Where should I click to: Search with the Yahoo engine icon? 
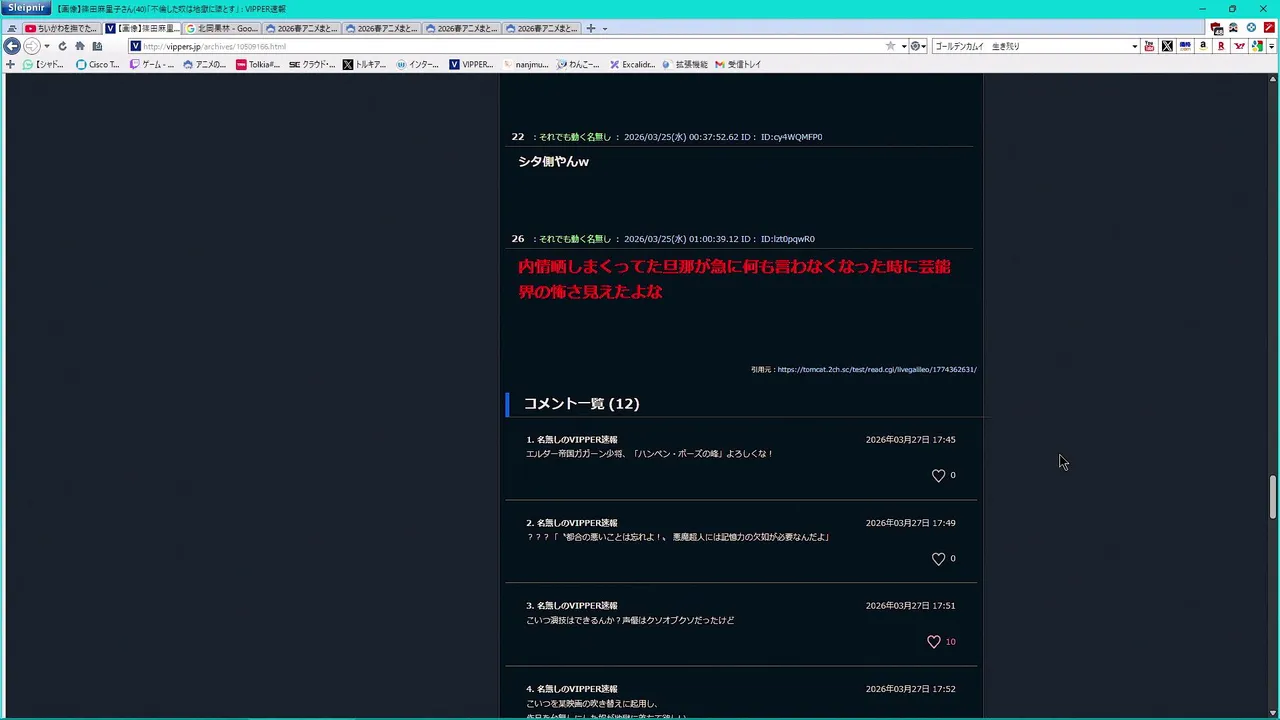(x=1239, y=46)
